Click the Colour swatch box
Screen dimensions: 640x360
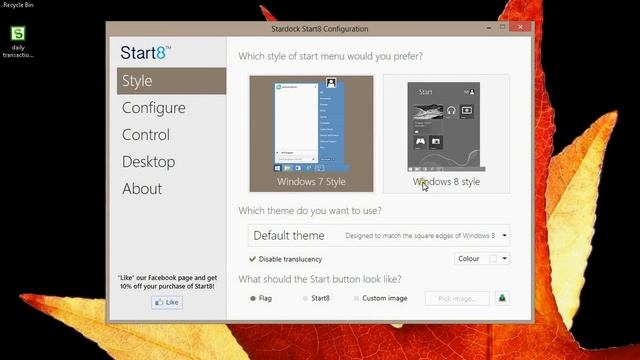click(x=493, y=259)
